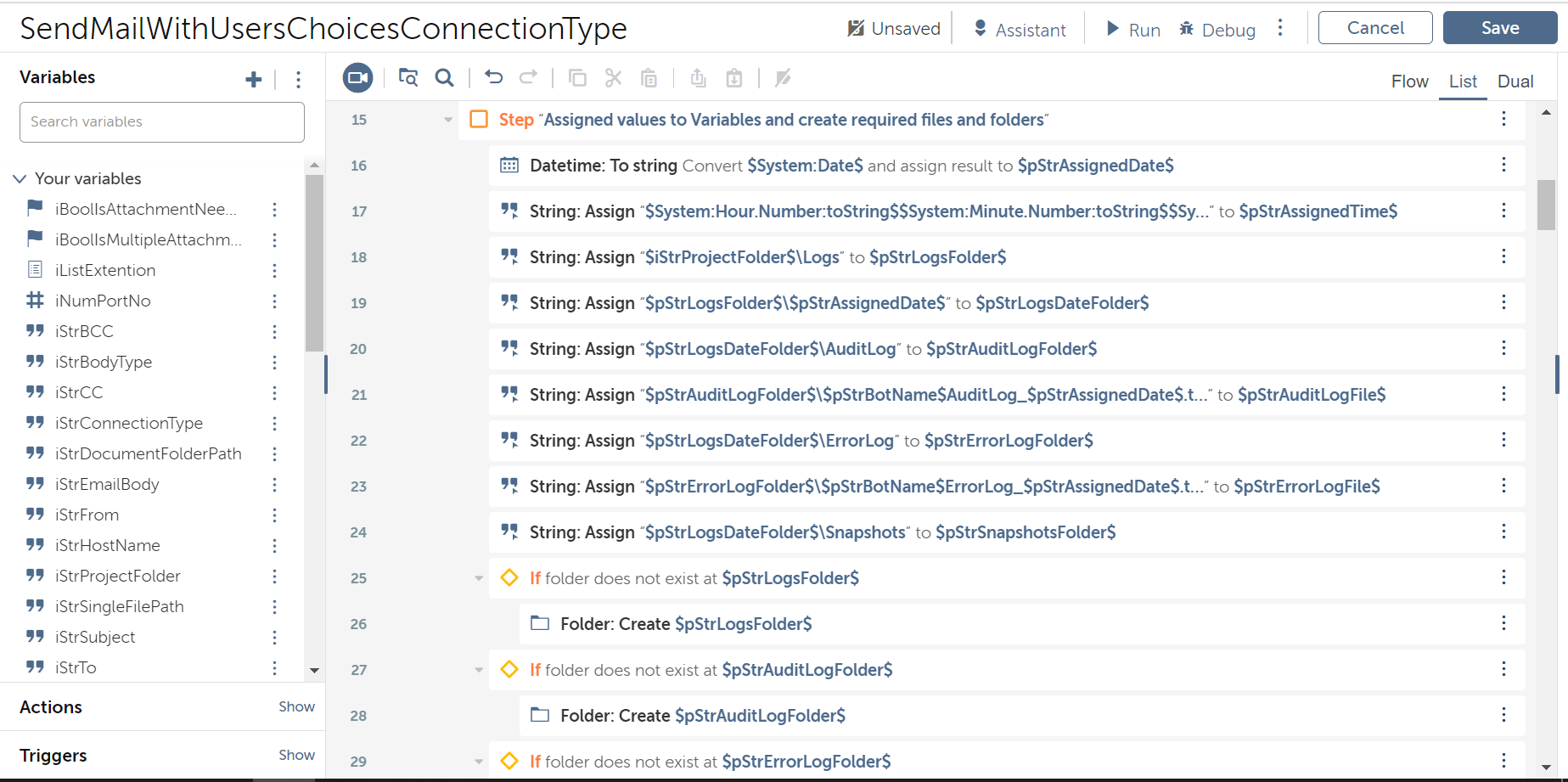Switch to Dual view
This screenshot has width=1568, height=782.
coord(1515,82)
